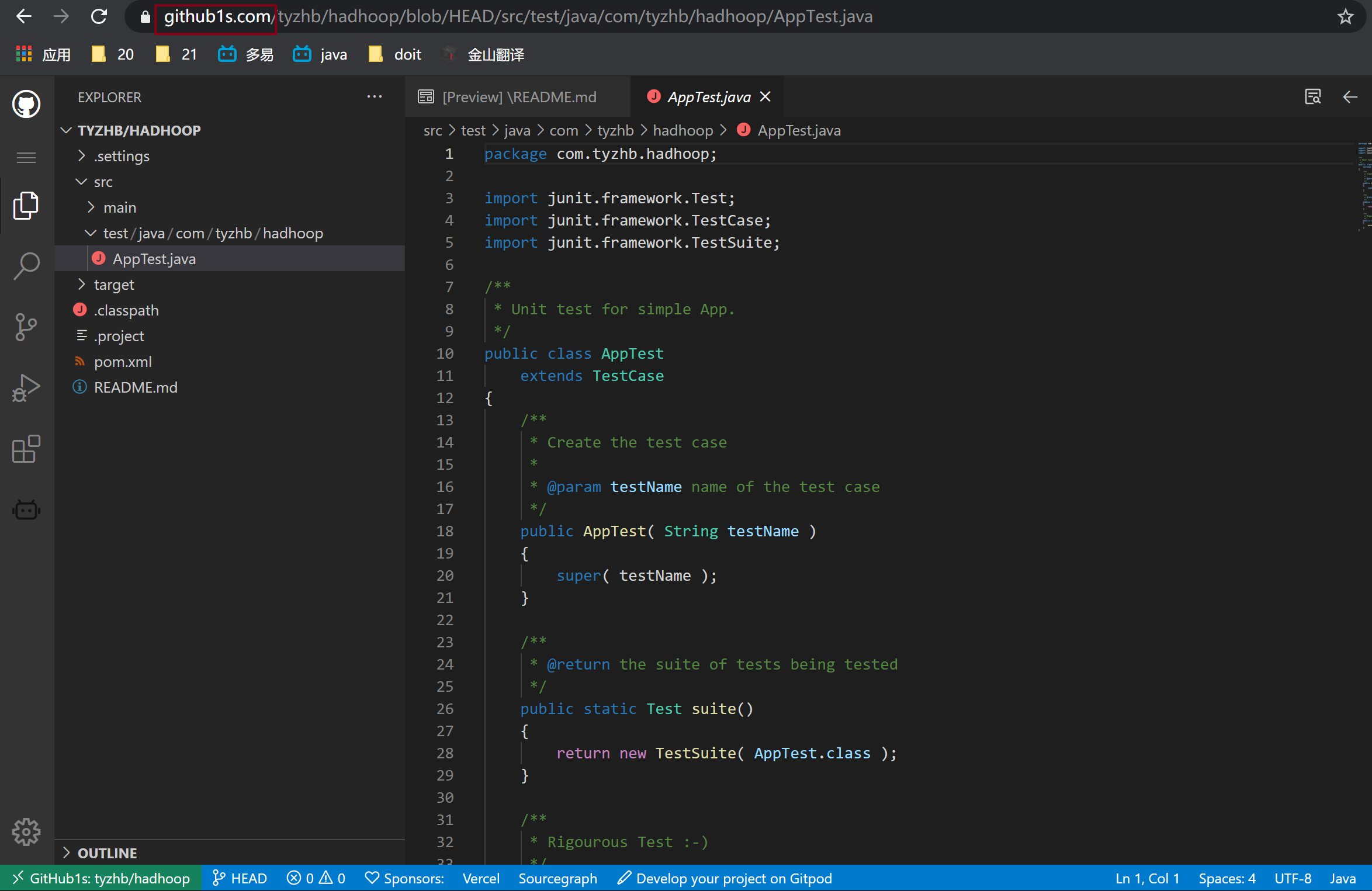Click the GitHub logo icon in sidebar
The image size is (1372, 891).
click(x=26, y=104)
